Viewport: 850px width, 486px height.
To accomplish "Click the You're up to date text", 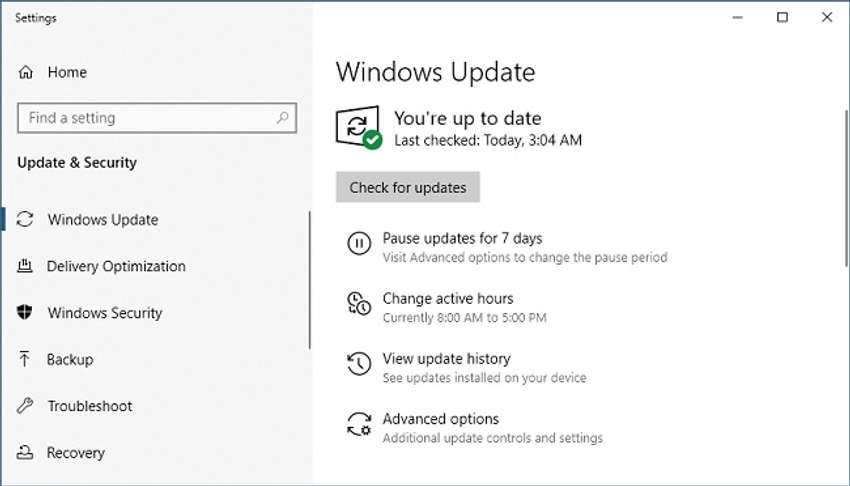I will tap(468, 118).
